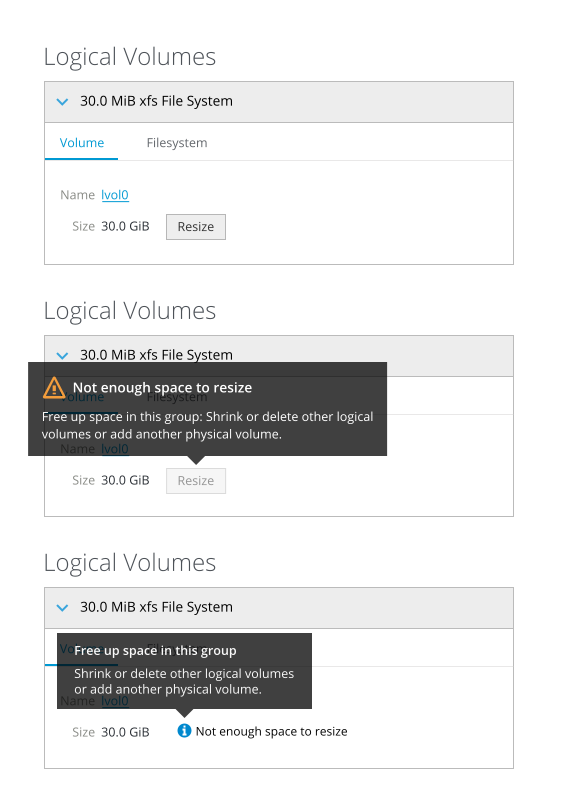
Task: Click the tooltip text Shrink or delete other logical volumes
Action: 184,674
